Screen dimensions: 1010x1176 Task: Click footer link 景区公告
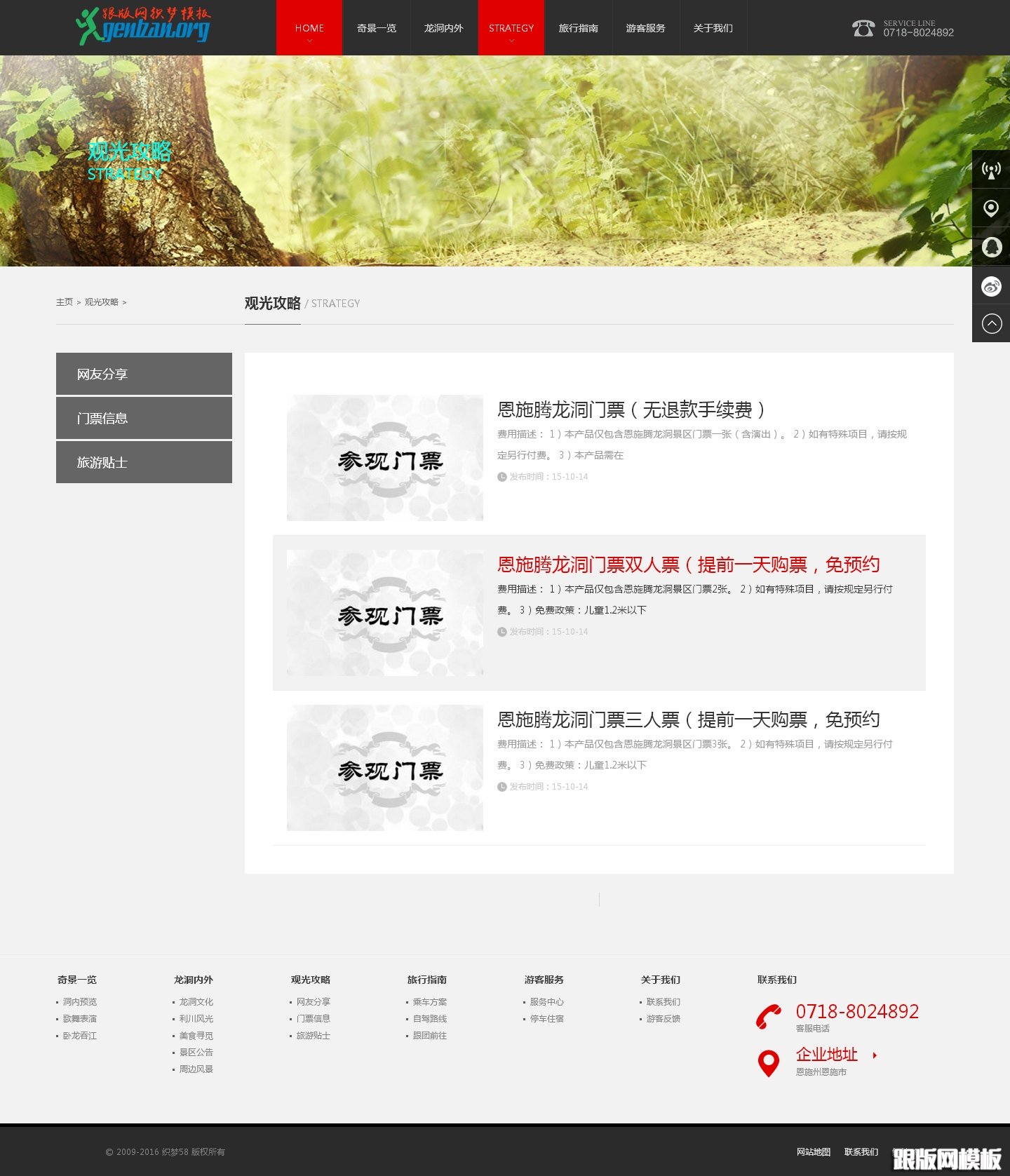[196, 1053]
